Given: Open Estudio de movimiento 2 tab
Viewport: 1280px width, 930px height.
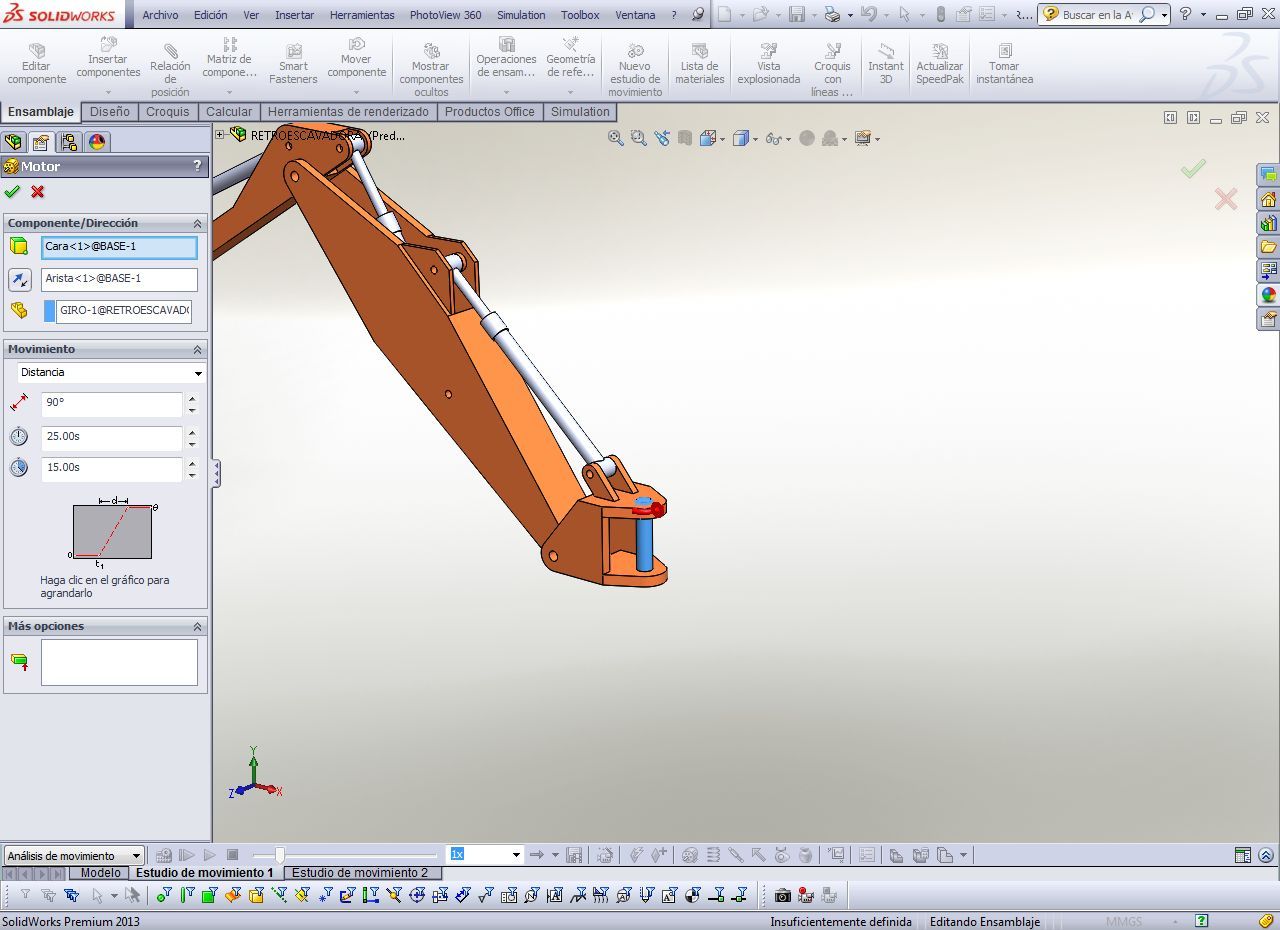Looking at the screenshot, I should pos(360,873).
